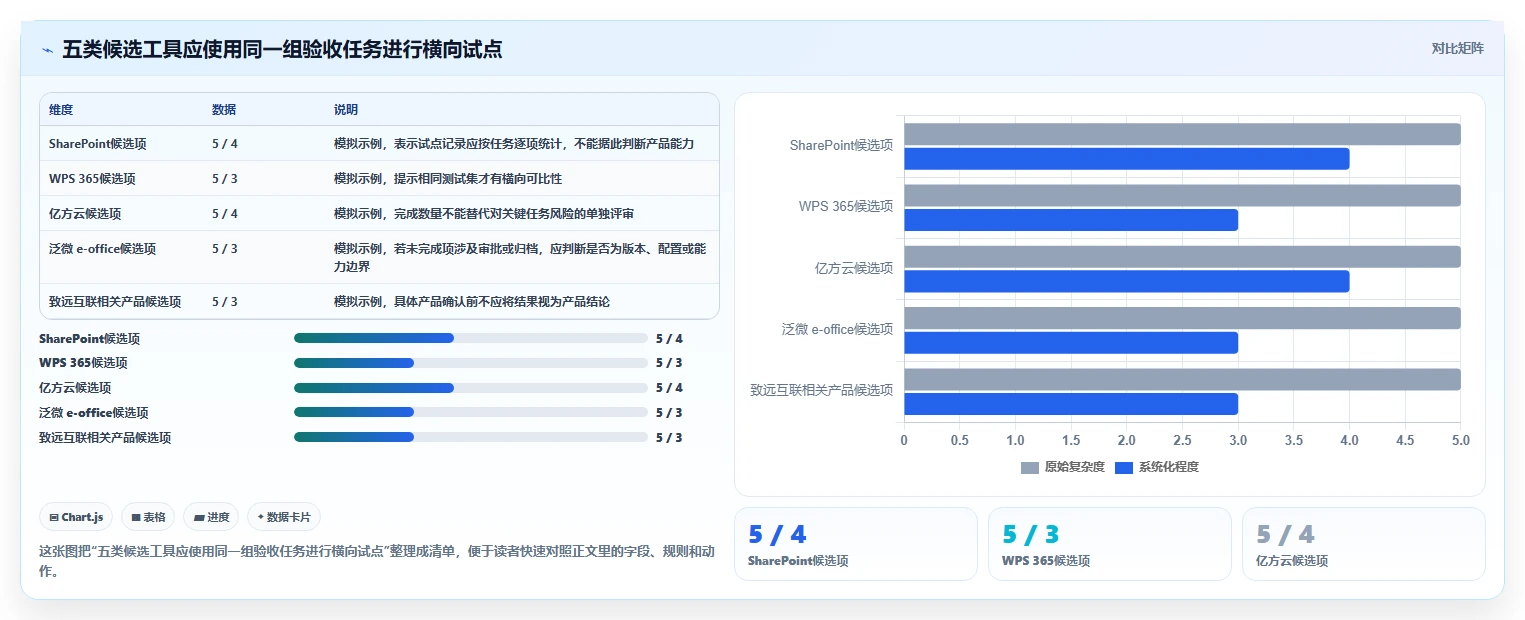Click the 数据卡片 tag chip
The image size is (1525, 620).
284,517
